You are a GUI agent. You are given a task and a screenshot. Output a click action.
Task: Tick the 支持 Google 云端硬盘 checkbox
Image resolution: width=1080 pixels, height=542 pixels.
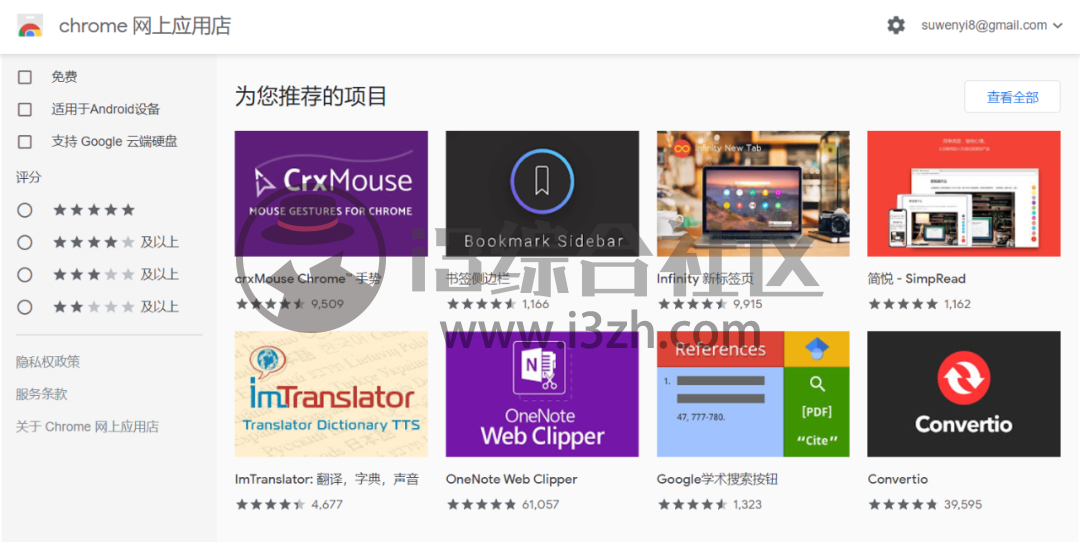coord(25,142)
